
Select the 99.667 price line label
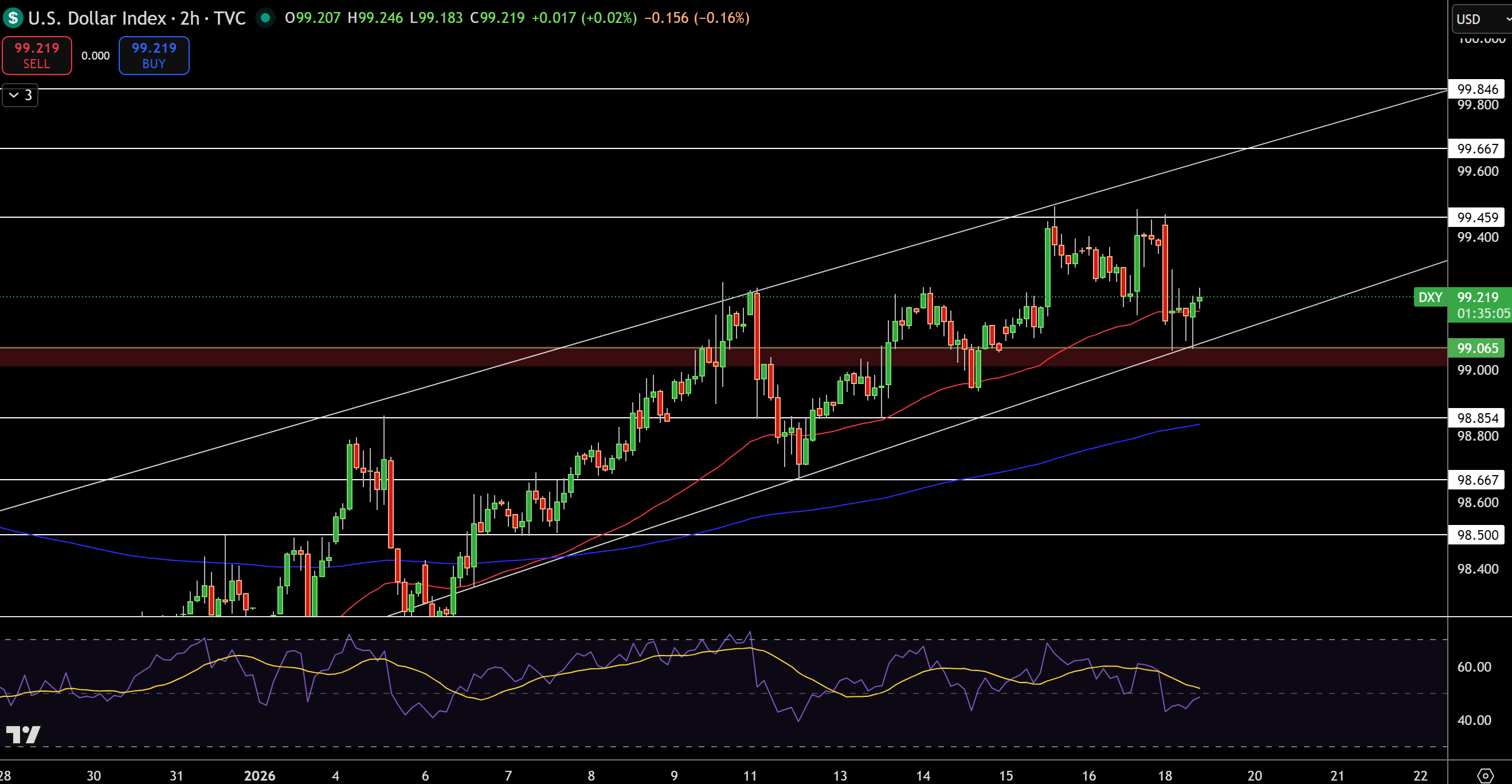click(x=1478, y=148)
